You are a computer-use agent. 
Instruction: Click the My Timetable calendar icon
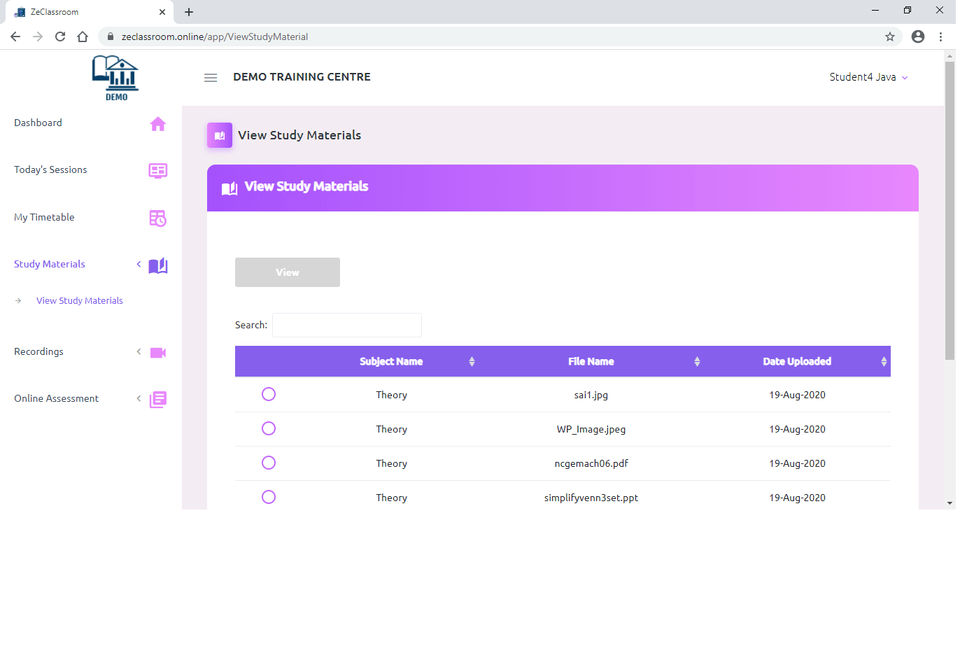158,218
